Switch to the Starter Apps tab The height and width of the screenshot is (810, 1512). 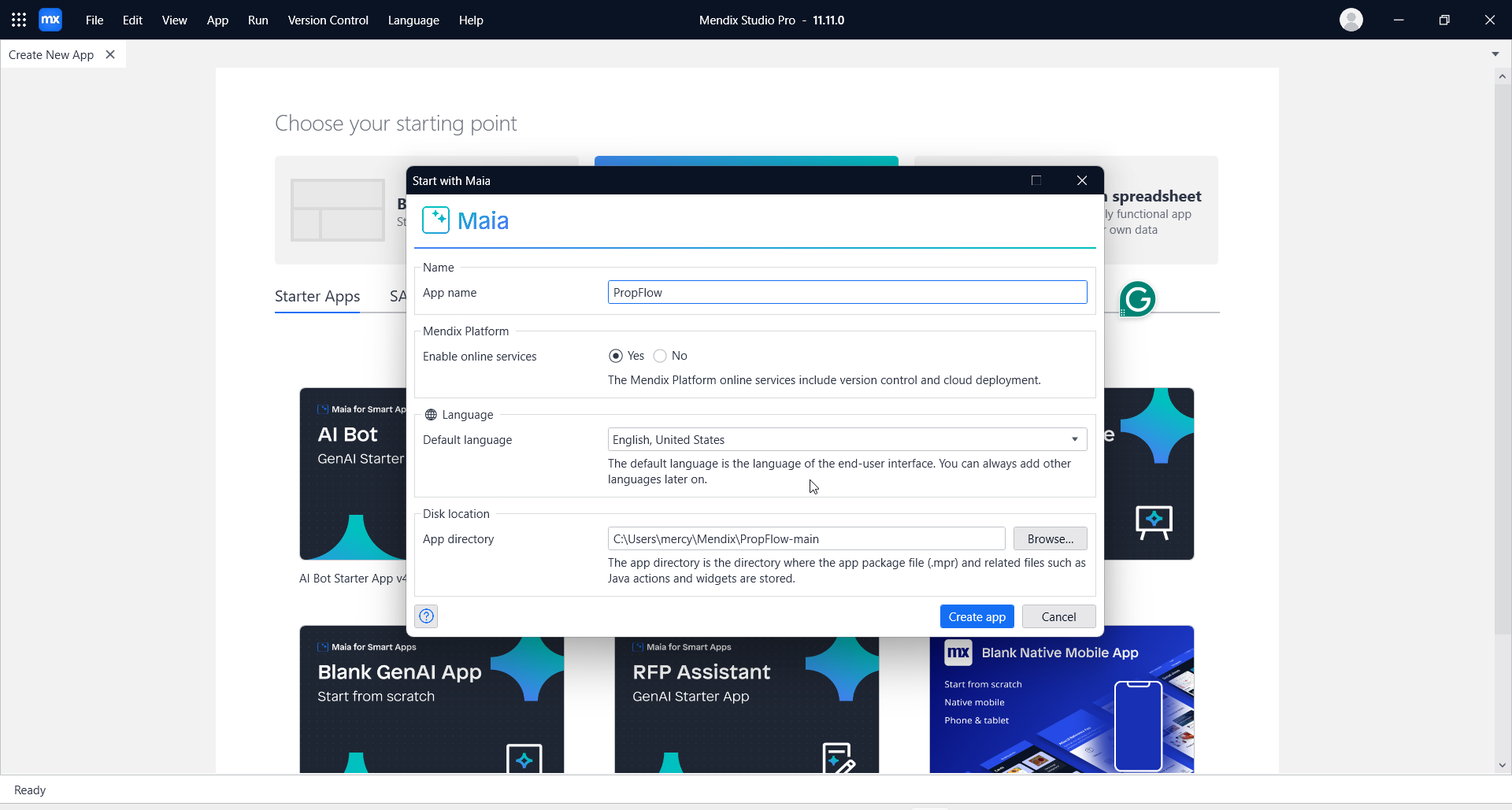coord(317,296)
